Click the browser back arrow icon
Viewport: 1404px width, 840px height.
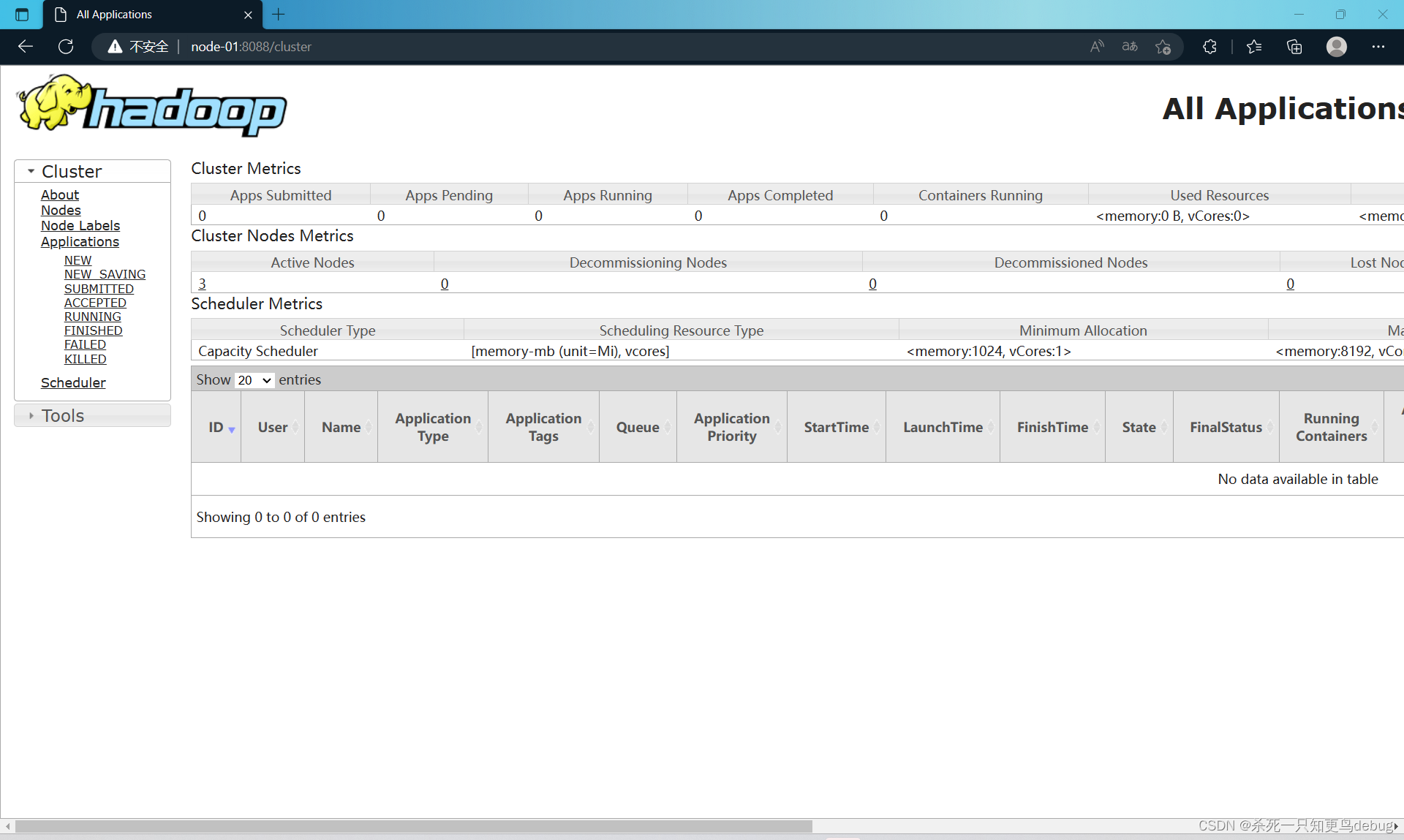click(26, 47)
